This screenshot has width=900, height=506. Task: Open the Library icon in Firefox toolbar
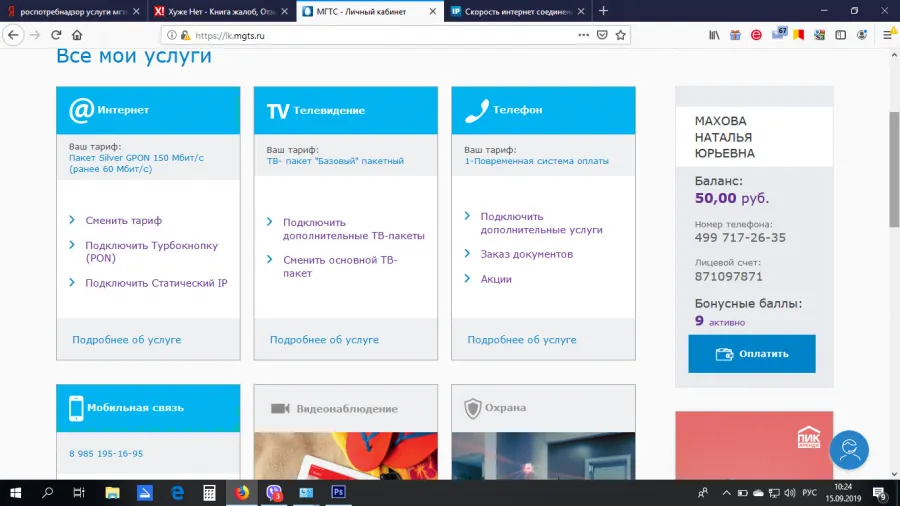tap(714, 35)
